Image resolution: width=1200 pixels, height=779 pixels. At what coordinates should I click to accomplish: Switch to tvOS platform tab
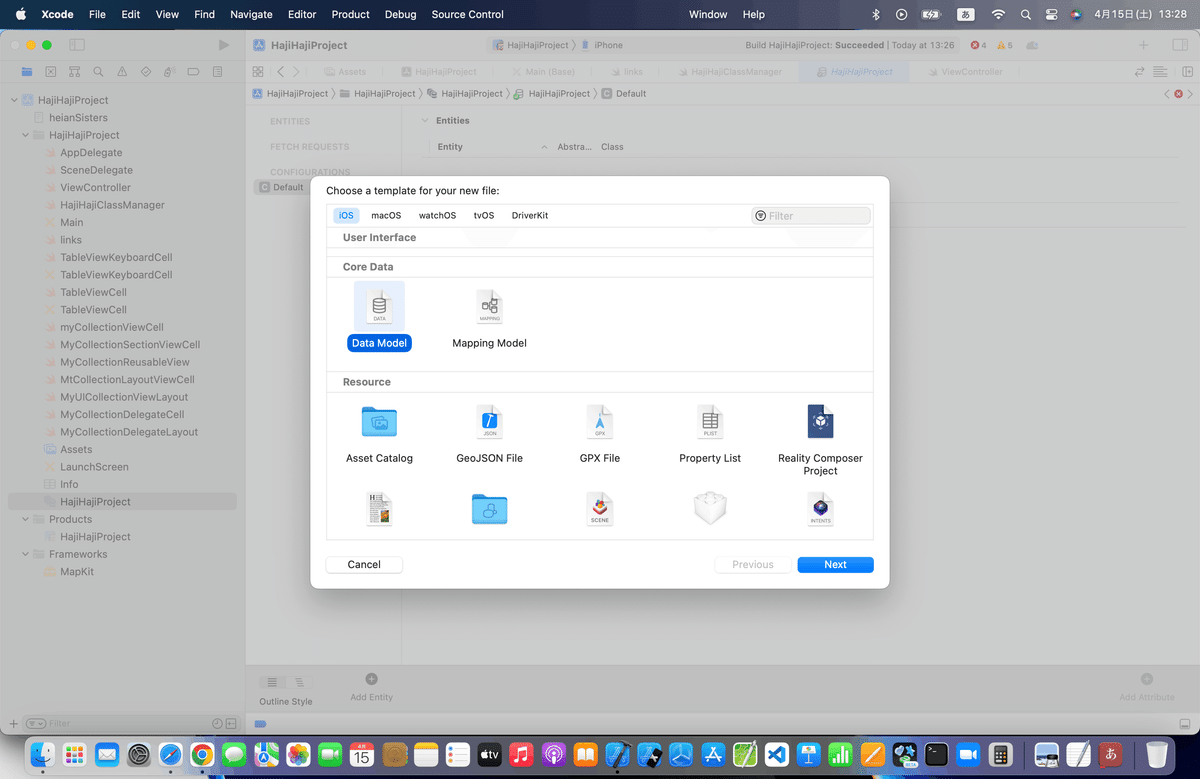coord(484,215)
